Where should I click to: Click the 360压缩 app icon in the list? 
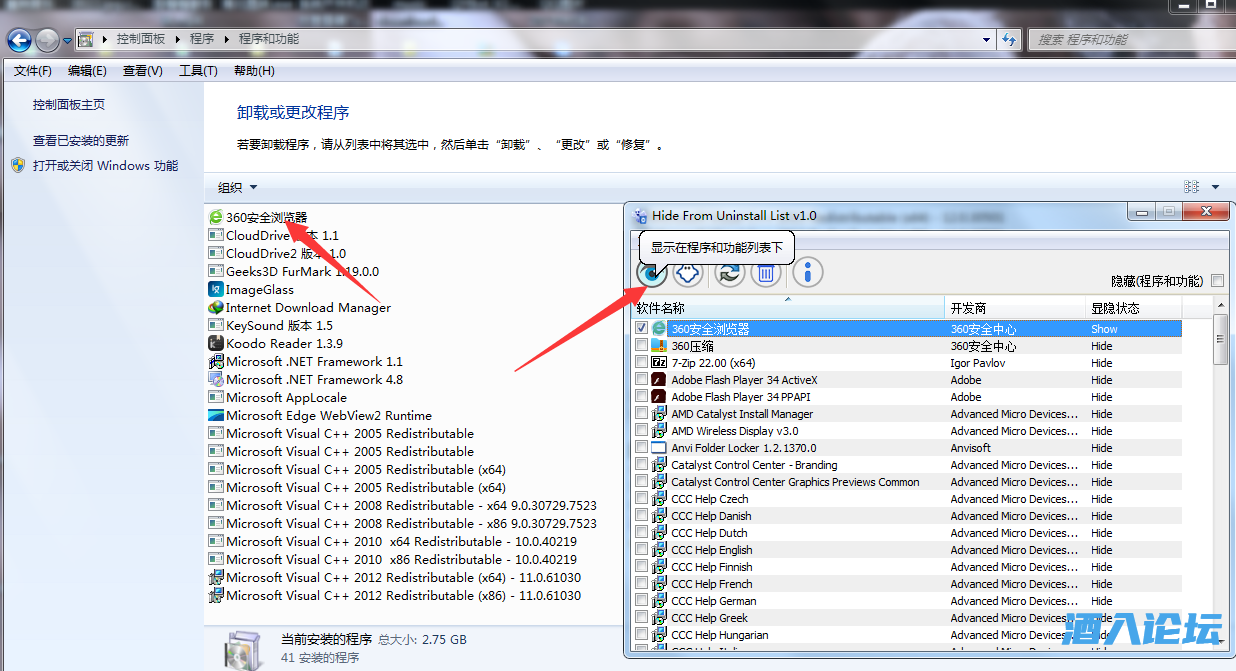[x=659, y=346]
